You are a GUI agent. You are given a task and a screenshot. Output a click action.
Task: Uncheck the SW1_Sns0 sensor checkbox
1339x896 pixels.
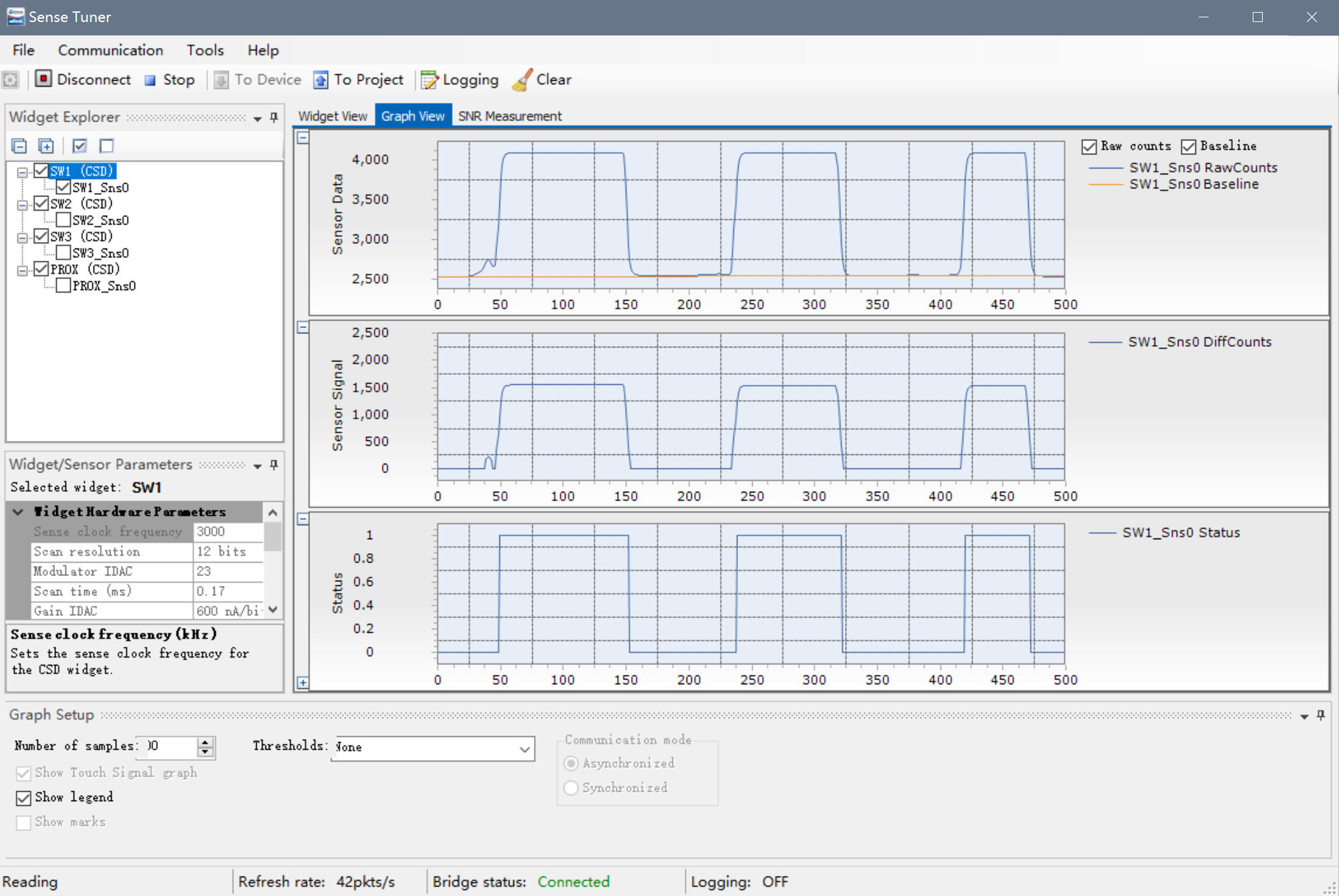[64, 188]
